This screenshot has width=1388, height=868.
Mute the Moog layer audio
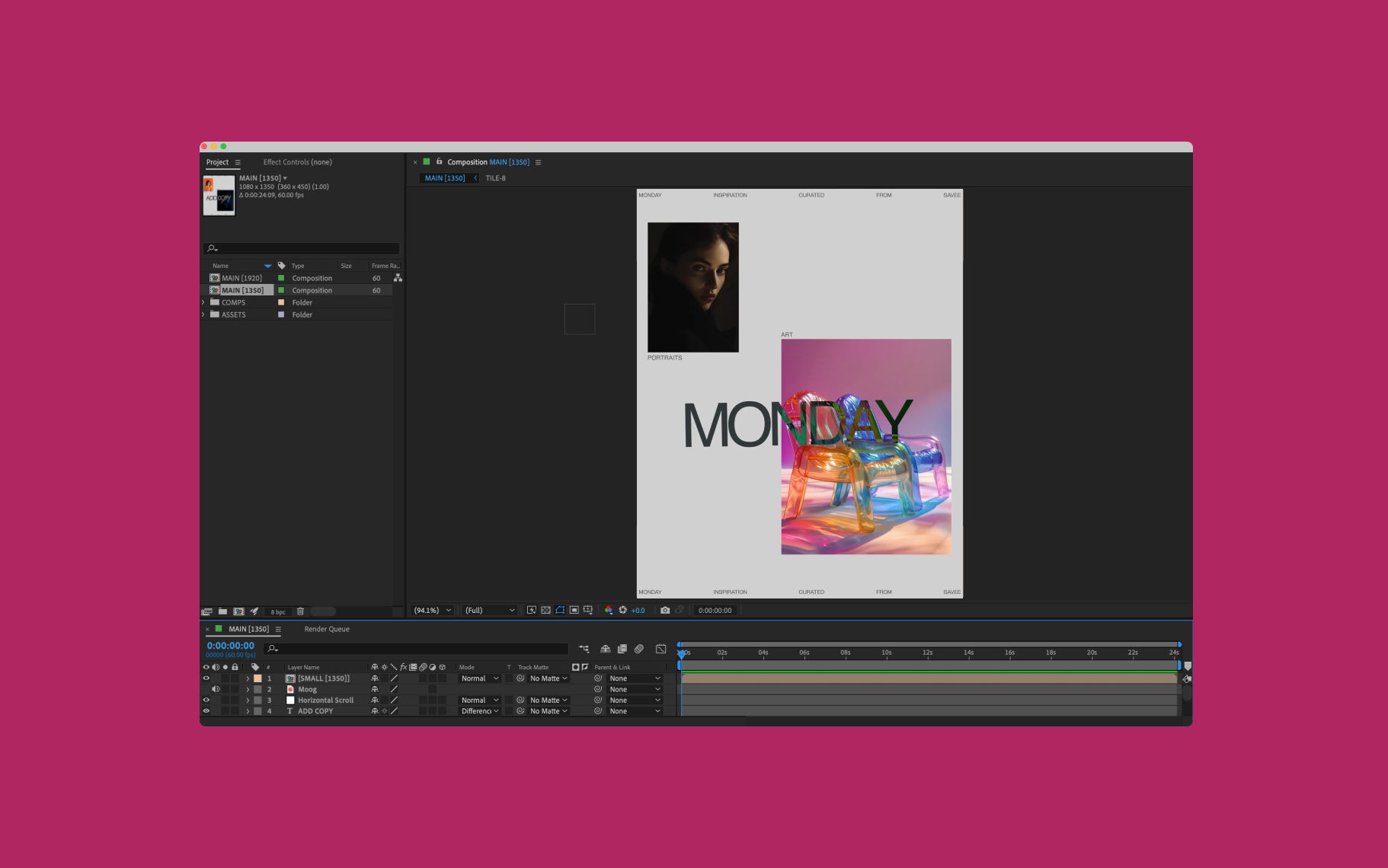pyautogui.click(x=216, y=689)
